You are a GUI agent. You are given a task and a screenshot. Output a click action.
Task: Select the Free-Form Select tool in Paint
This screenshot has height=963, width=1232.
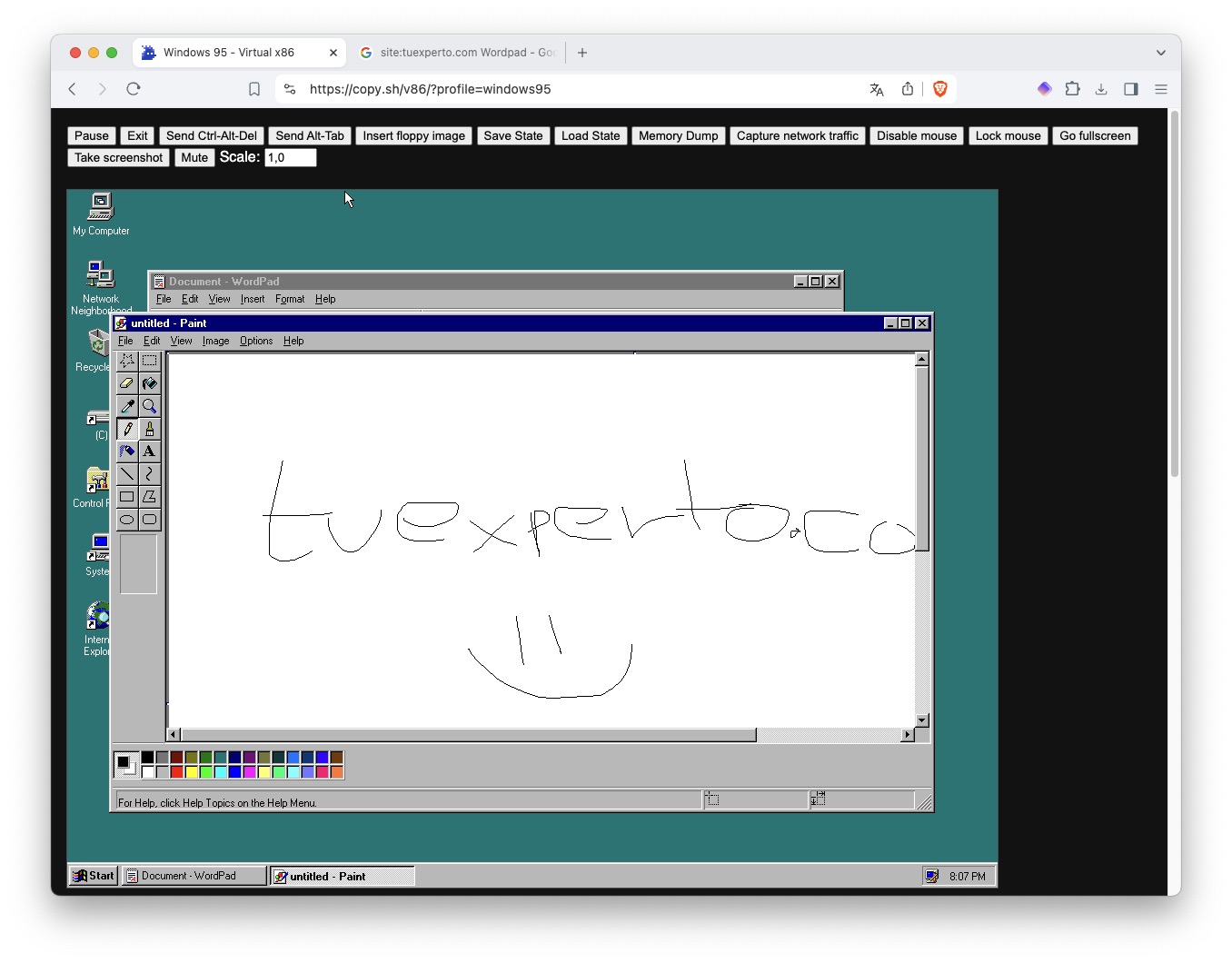[x=127, y=360]
